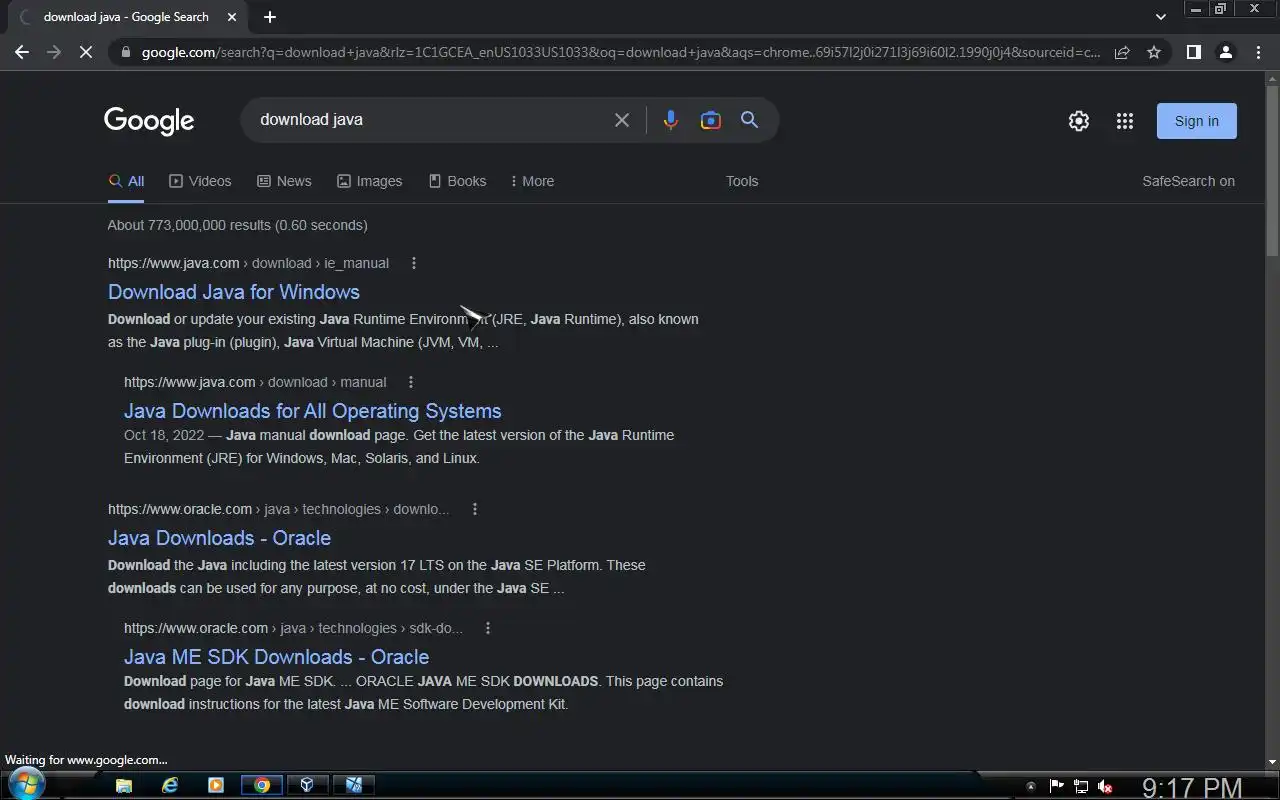Select Chrome in the taskbar
Image resolution: width=1280 pixels, height=800 pixels.
[262, 785]
